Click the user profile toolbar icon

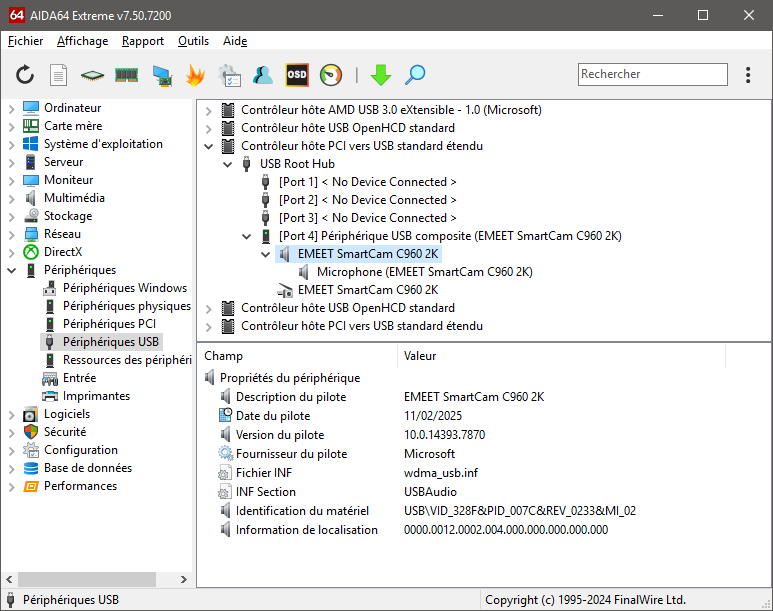263,75
